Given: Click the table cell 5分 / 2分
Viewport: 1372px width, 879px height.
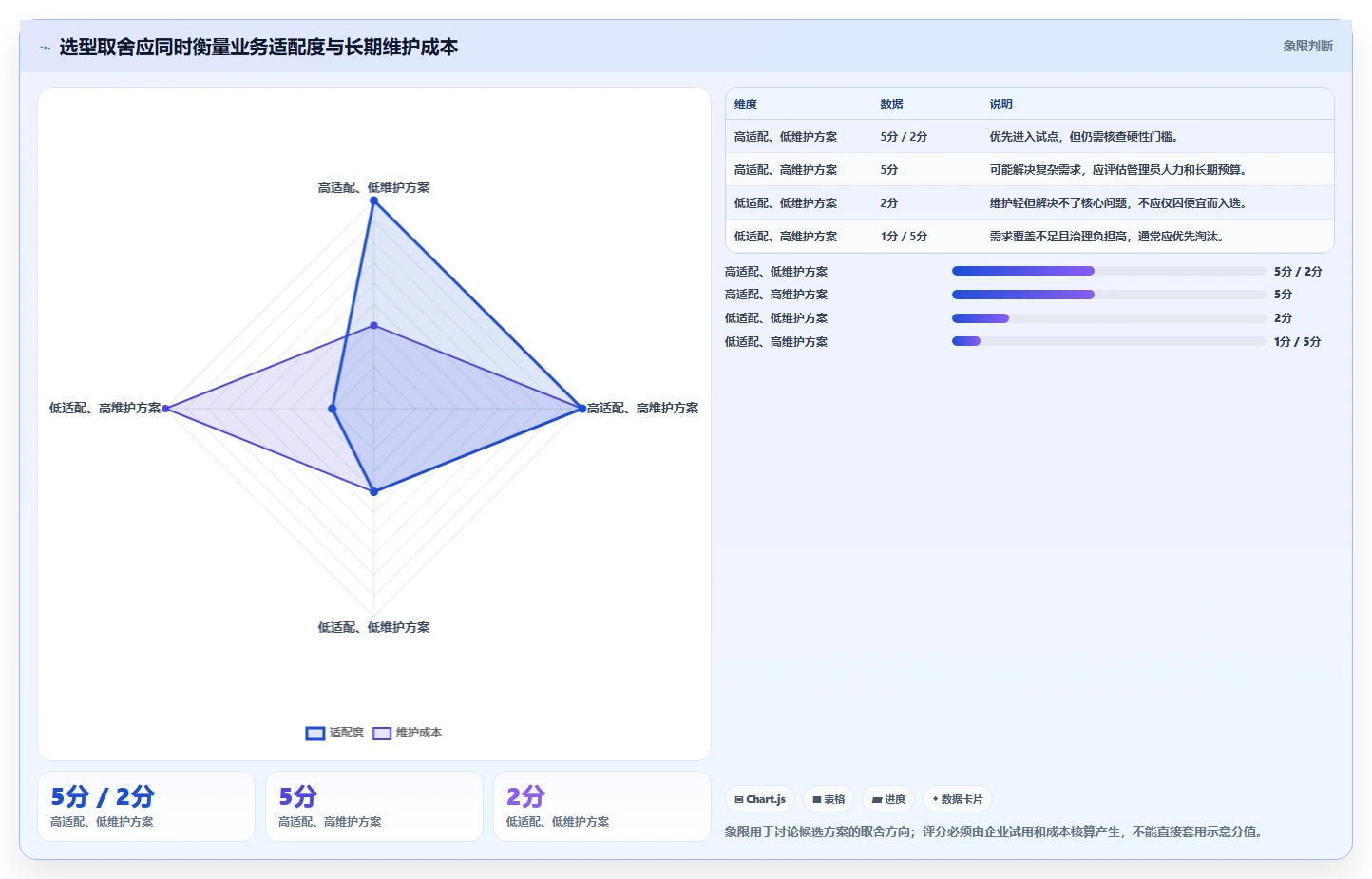Looking at the screenshot, I should [x=904, y=137].
